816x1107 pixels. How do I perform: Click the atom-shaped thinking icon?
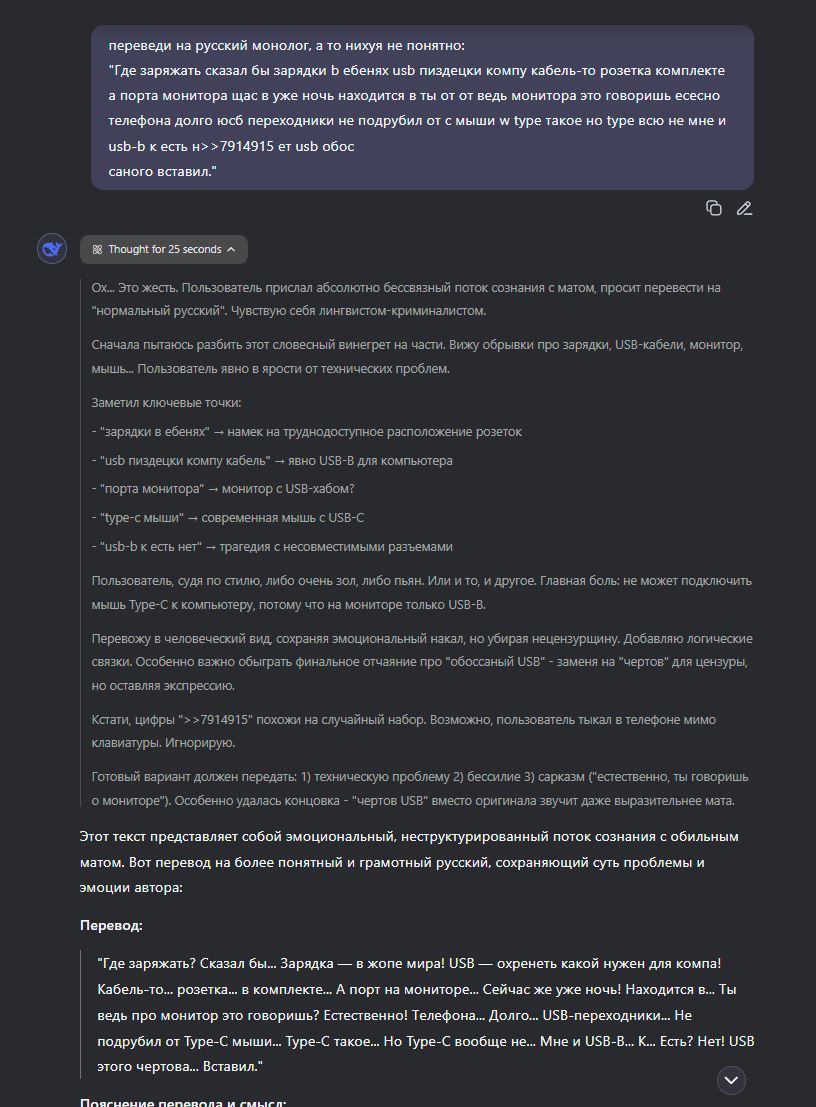coord(97,249)
